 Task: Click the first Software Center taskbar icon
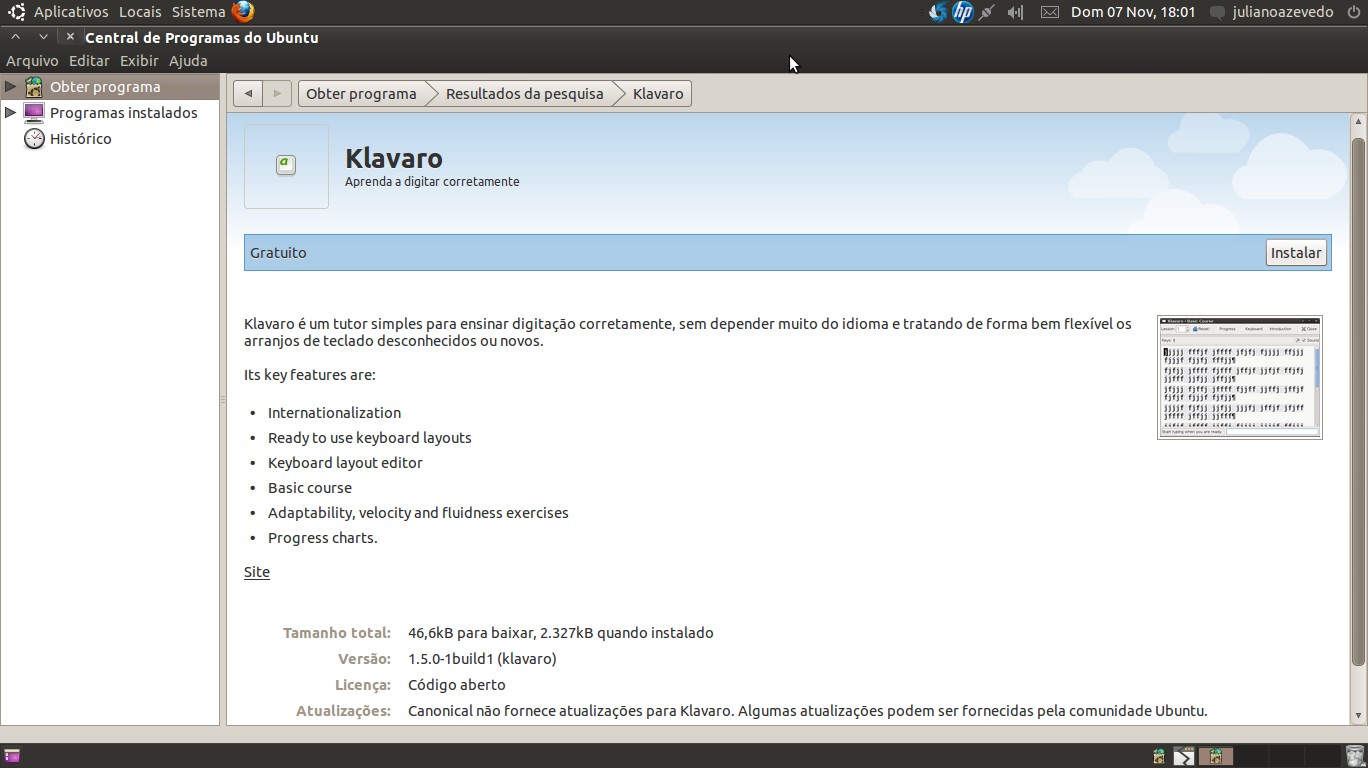pos(1159,756)
